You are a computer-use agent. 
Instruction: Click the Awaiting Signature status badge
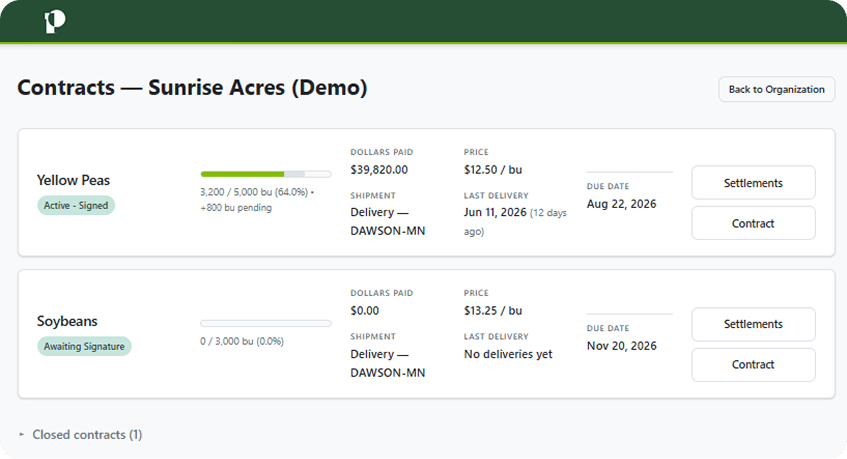(84, 347)
